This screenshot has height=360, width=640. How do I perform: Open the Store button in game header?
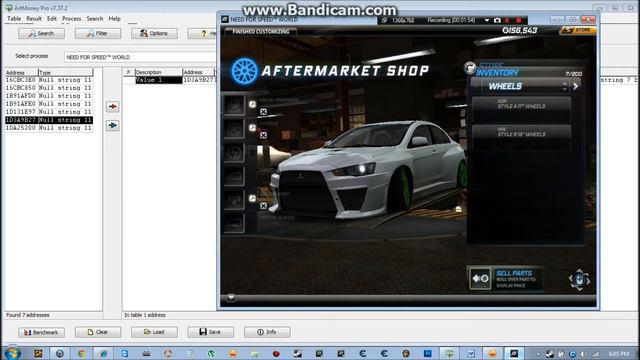[578, 30]
